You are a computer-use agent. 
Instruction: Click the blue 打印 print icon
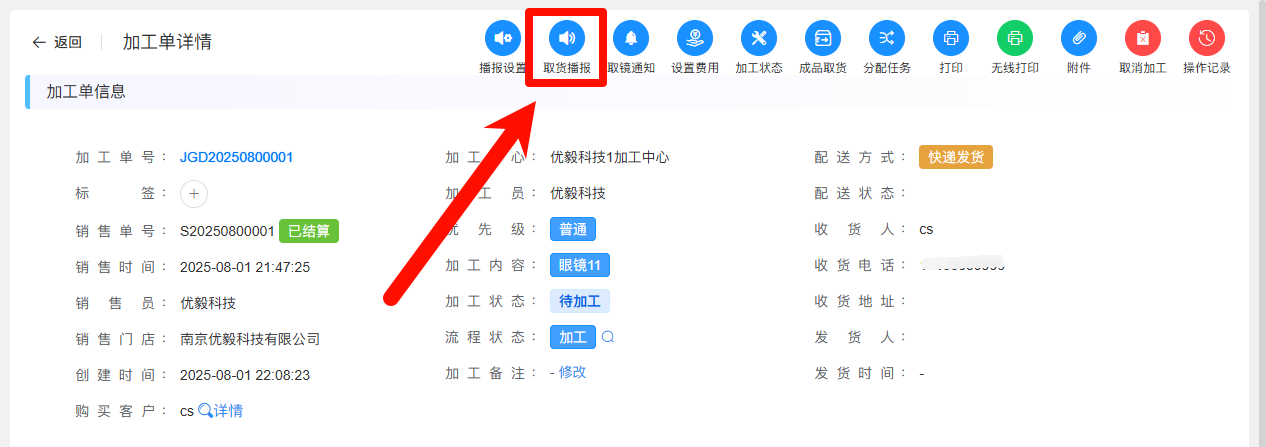click(951, 39)
